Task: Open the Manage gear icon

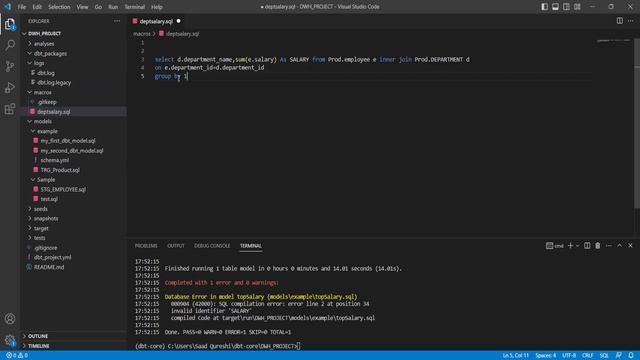Action: 10,340
